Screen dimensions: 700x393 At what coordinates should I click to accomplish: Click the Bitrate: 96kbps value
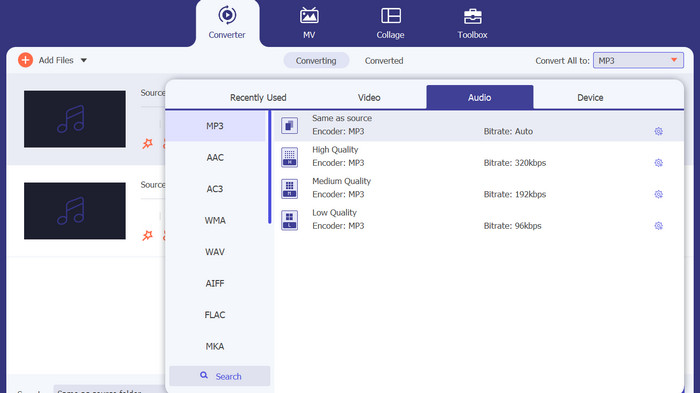(512, 226)
